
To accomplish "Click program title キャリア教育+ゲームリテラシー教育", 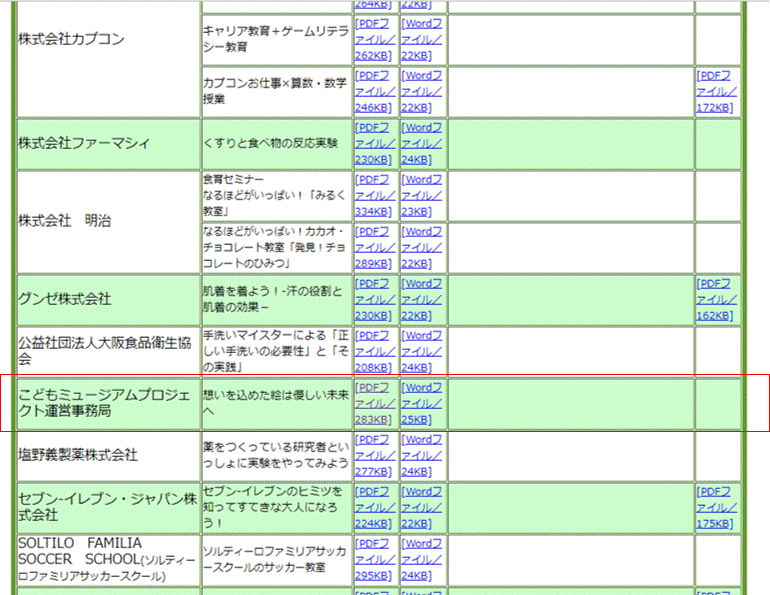I will pos(276,39).
